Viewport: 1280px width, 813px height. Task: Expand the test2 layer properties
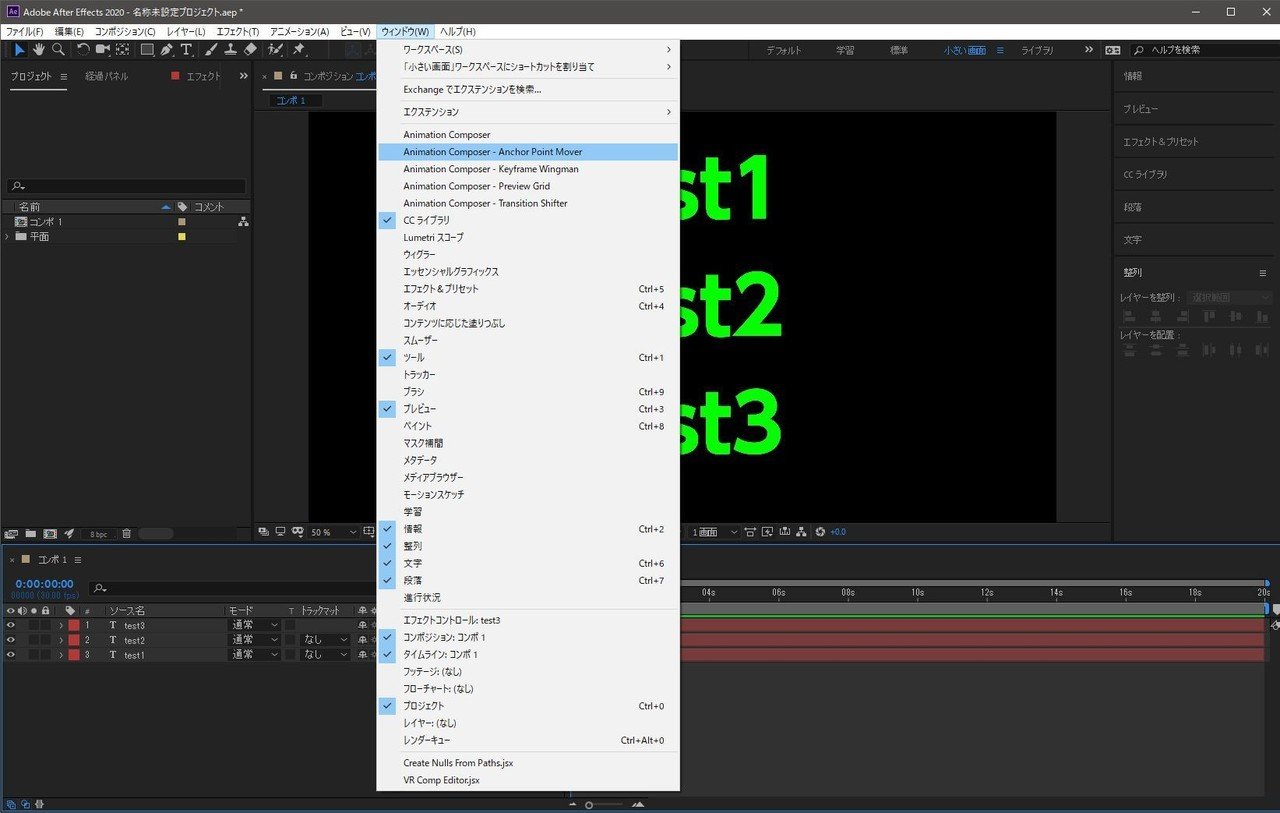pos(60,640)
